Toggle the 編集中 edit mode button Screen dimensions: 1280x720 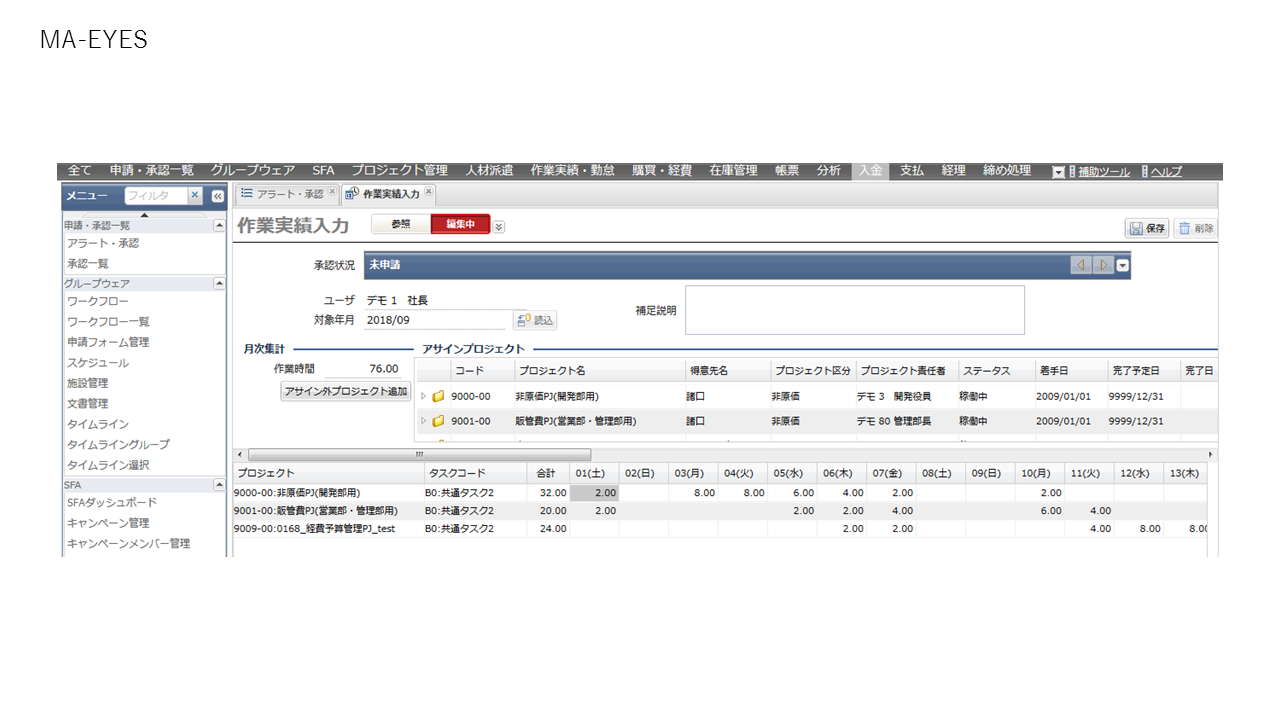tap(461, 225)
